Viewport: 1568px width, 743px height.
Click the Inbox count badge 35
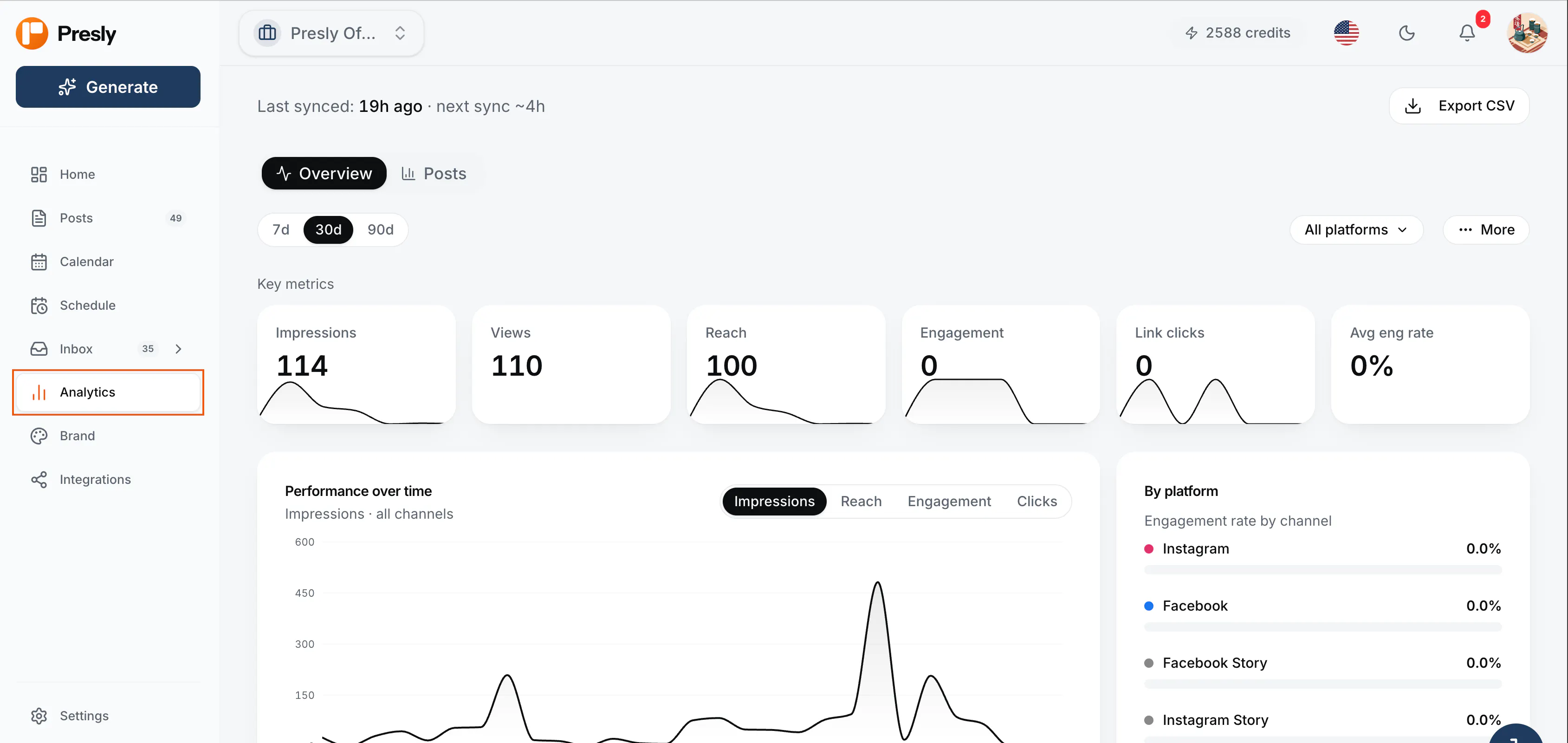coord(148,349)
